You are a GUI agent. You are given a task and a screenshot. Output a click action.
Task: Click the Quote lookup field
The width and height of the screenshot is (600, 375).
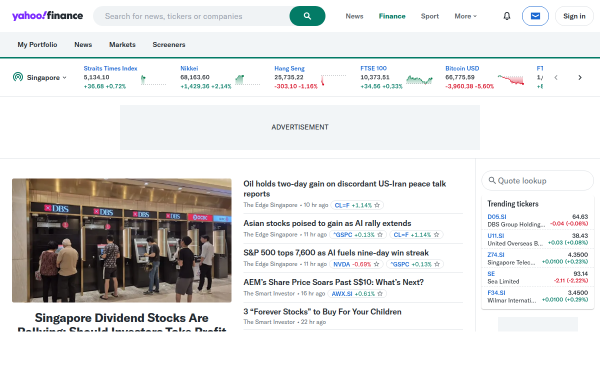point(537,180)
